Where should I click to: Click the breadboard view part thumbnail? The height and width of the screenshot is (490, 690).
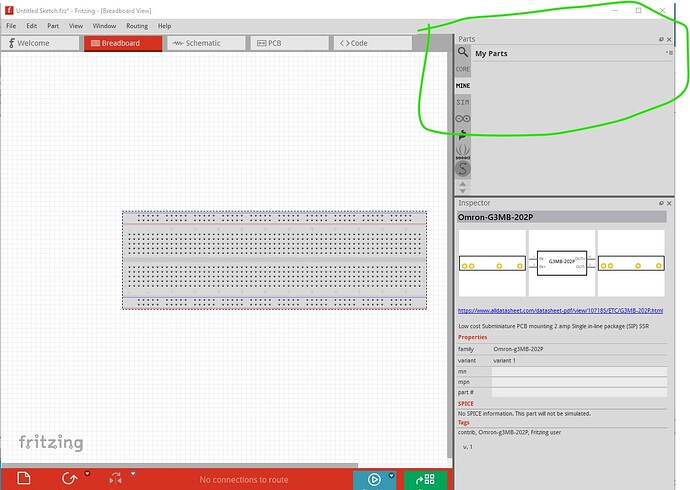coord(492,263)
